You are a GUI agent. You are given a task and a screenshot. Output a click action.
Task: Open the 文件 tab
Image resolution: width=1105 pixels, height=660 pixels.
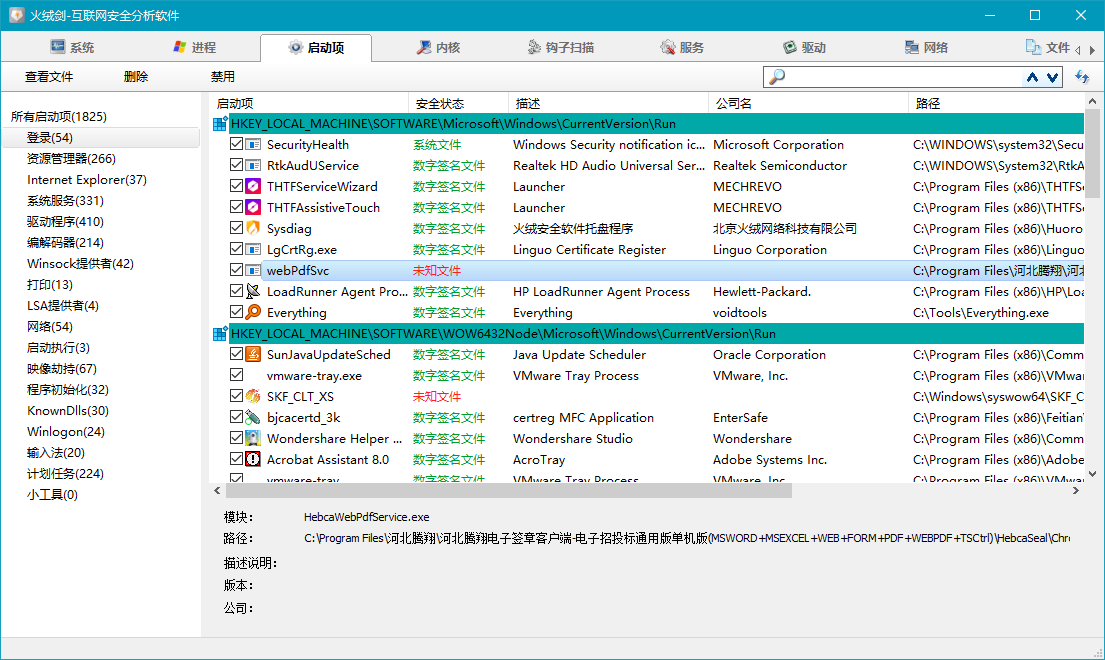(x=1048, y=47)
